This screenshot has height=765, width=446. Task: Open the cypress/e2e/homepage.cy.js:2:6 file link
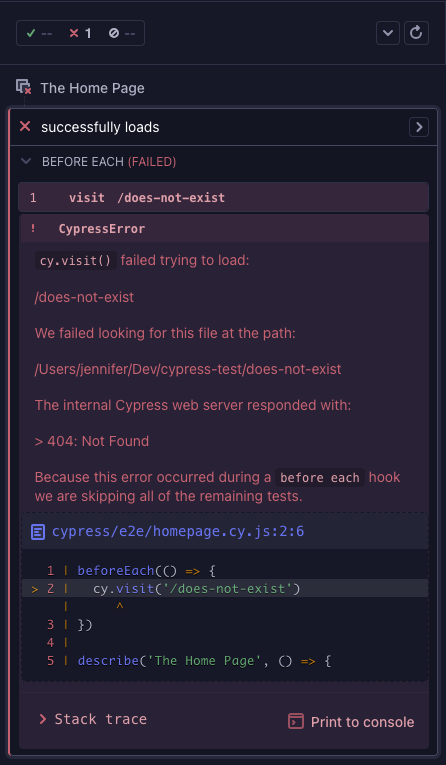tap(178, 531)
